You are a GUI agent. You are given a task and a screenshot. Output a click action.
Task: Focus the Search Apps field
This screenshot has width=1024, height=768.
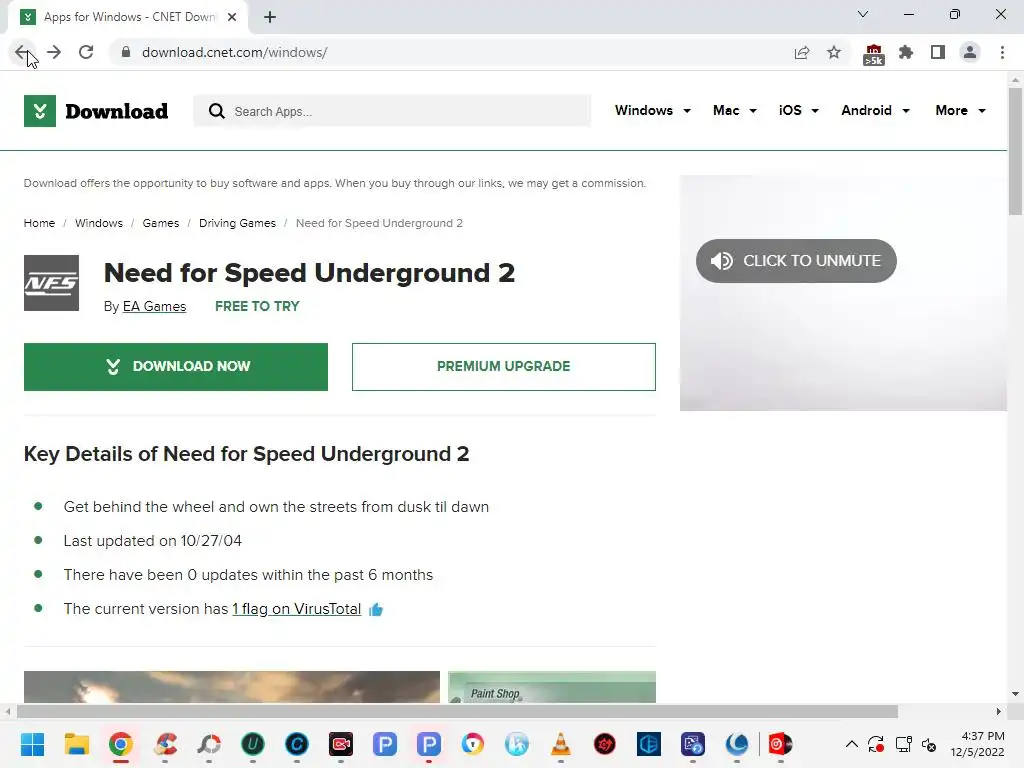392,111
